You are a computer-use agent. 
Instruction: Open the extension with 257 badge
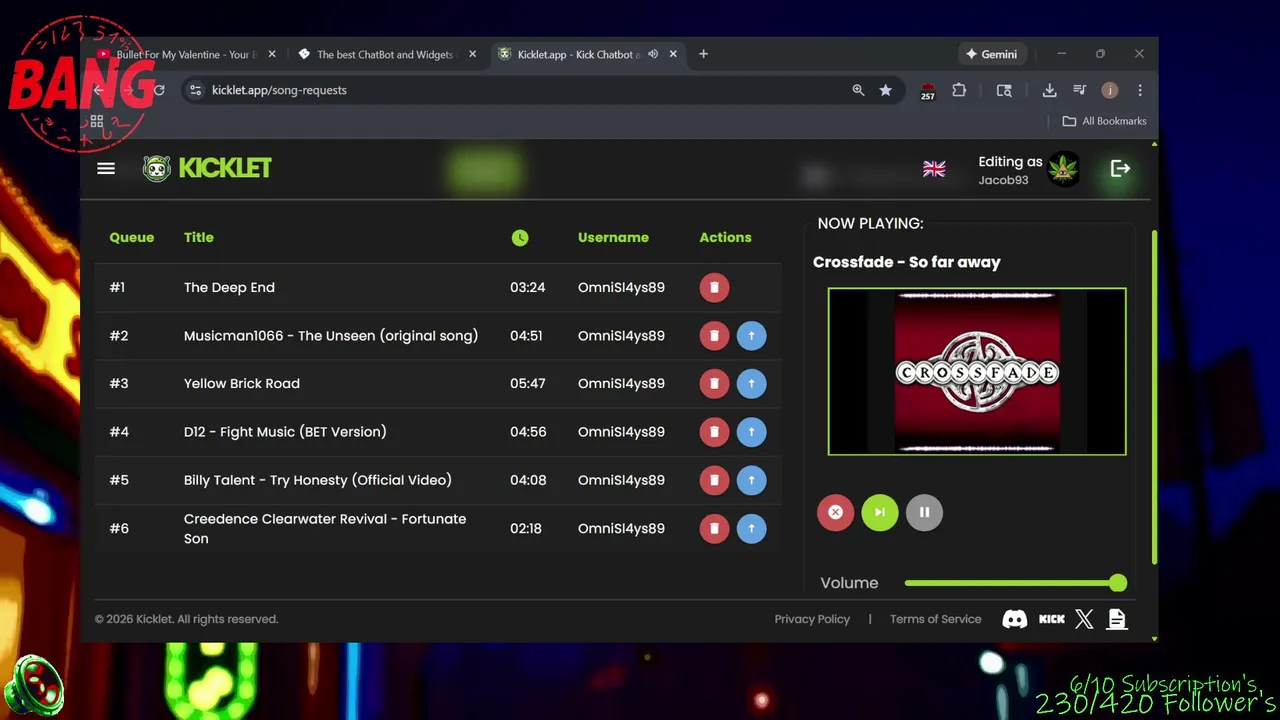tap(928, 91)
